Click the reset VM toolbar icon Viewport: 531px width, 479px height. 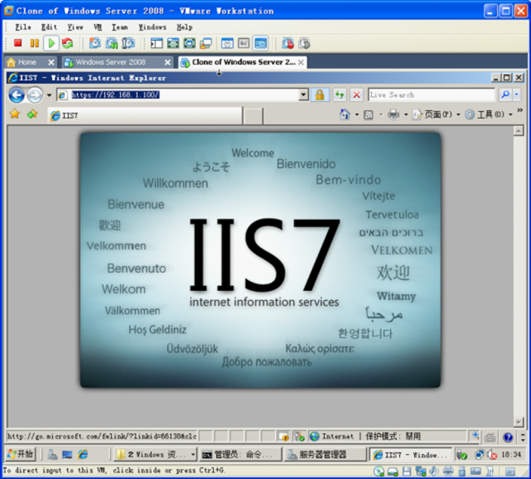pos(67,43)
